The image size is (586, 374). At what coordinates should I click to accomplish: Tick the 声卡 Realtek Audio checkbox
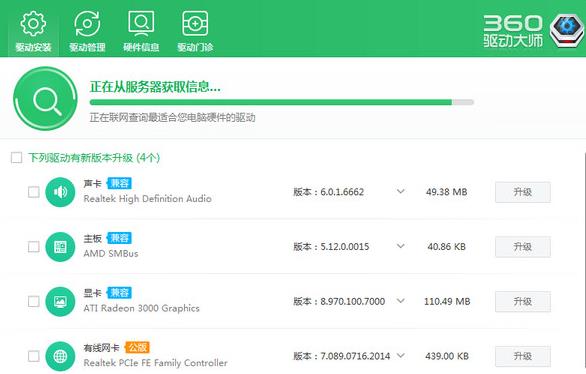[x=34, y=192]
